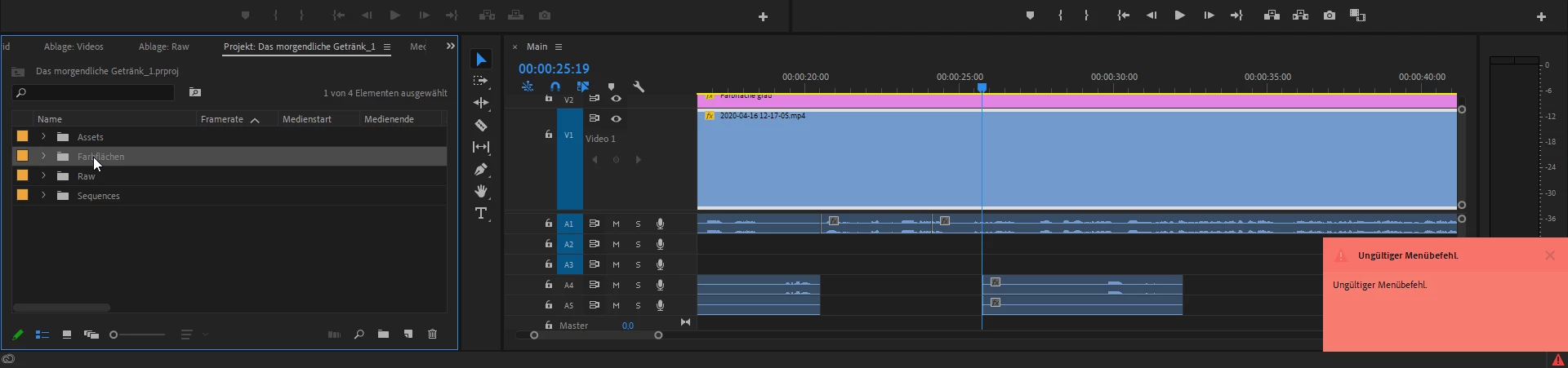Mute audio track A1

616,224
